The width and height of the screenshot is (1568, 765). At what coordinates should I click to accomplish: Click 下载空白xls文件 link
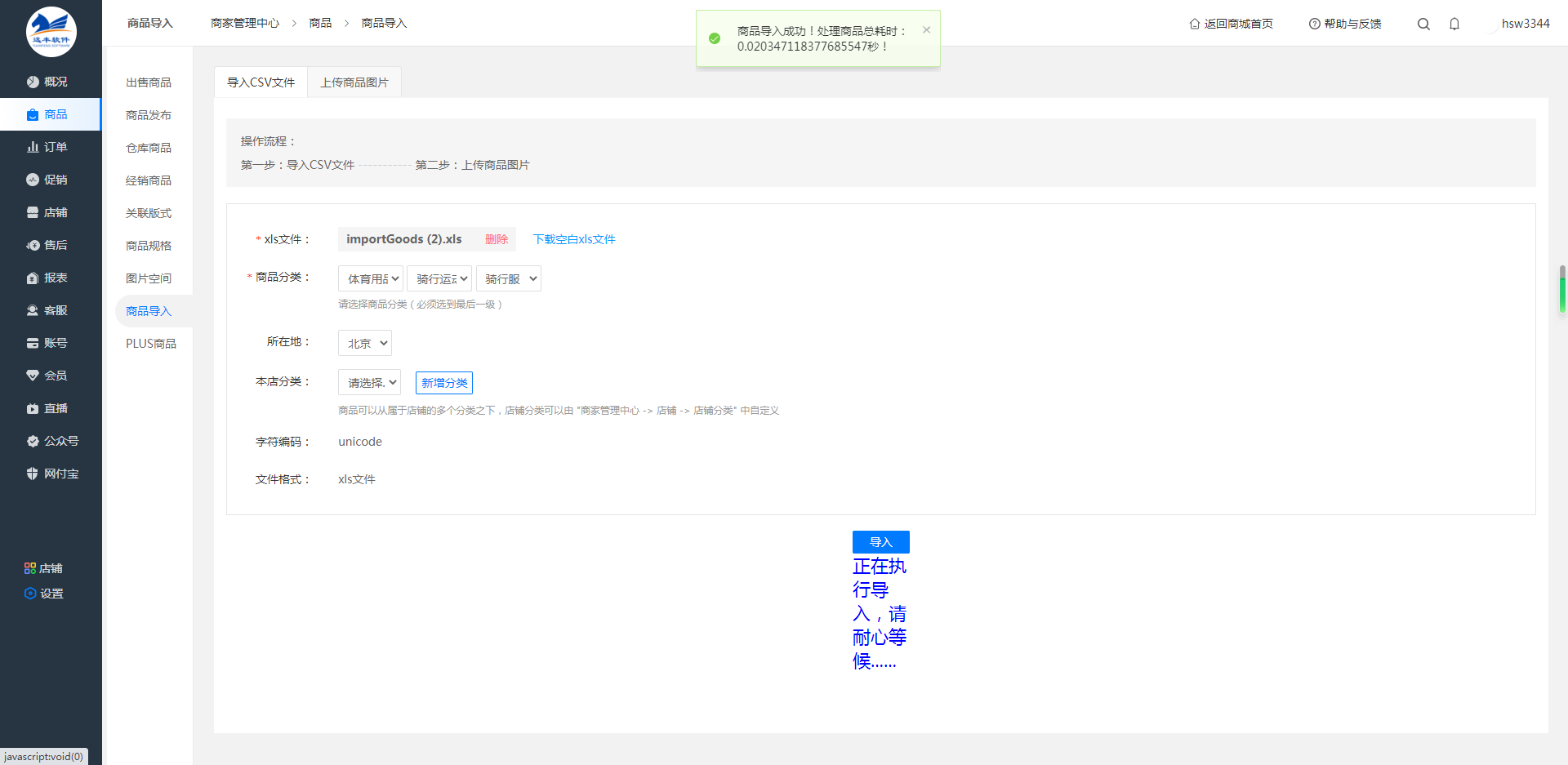click(x=574, y=239)
